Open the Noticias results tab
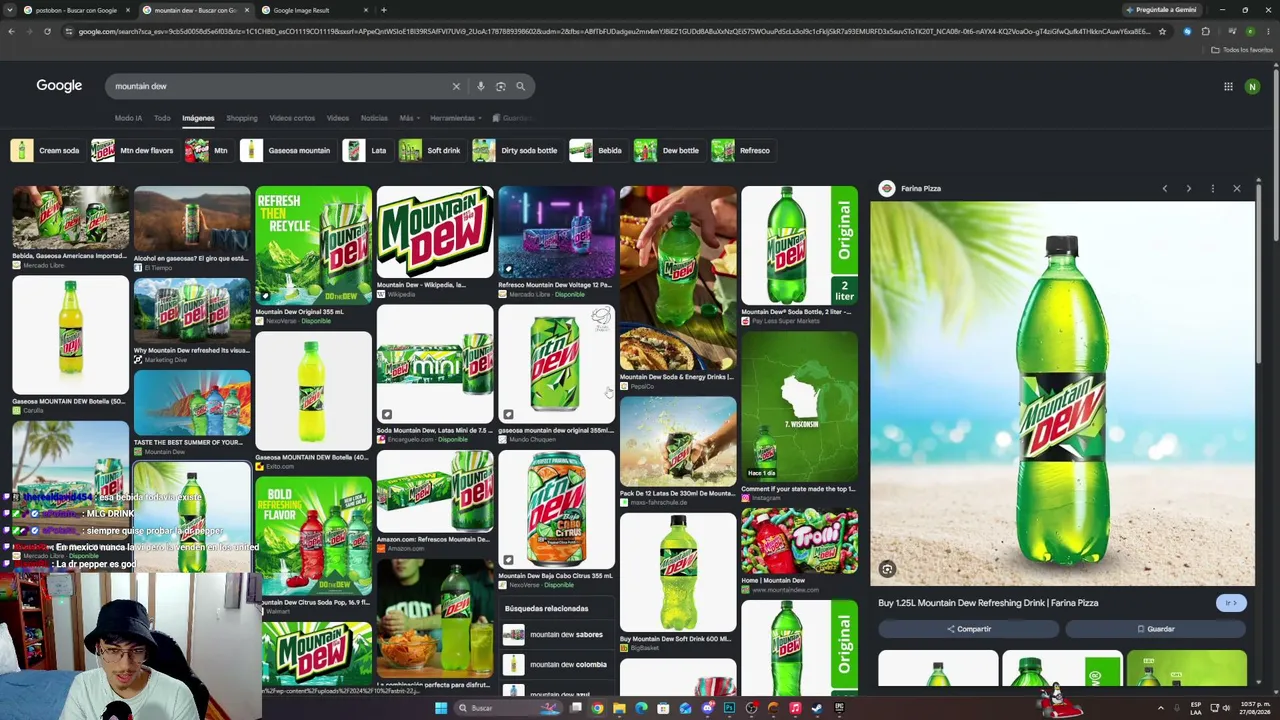 pyautogui.click(x=374, y=118)
